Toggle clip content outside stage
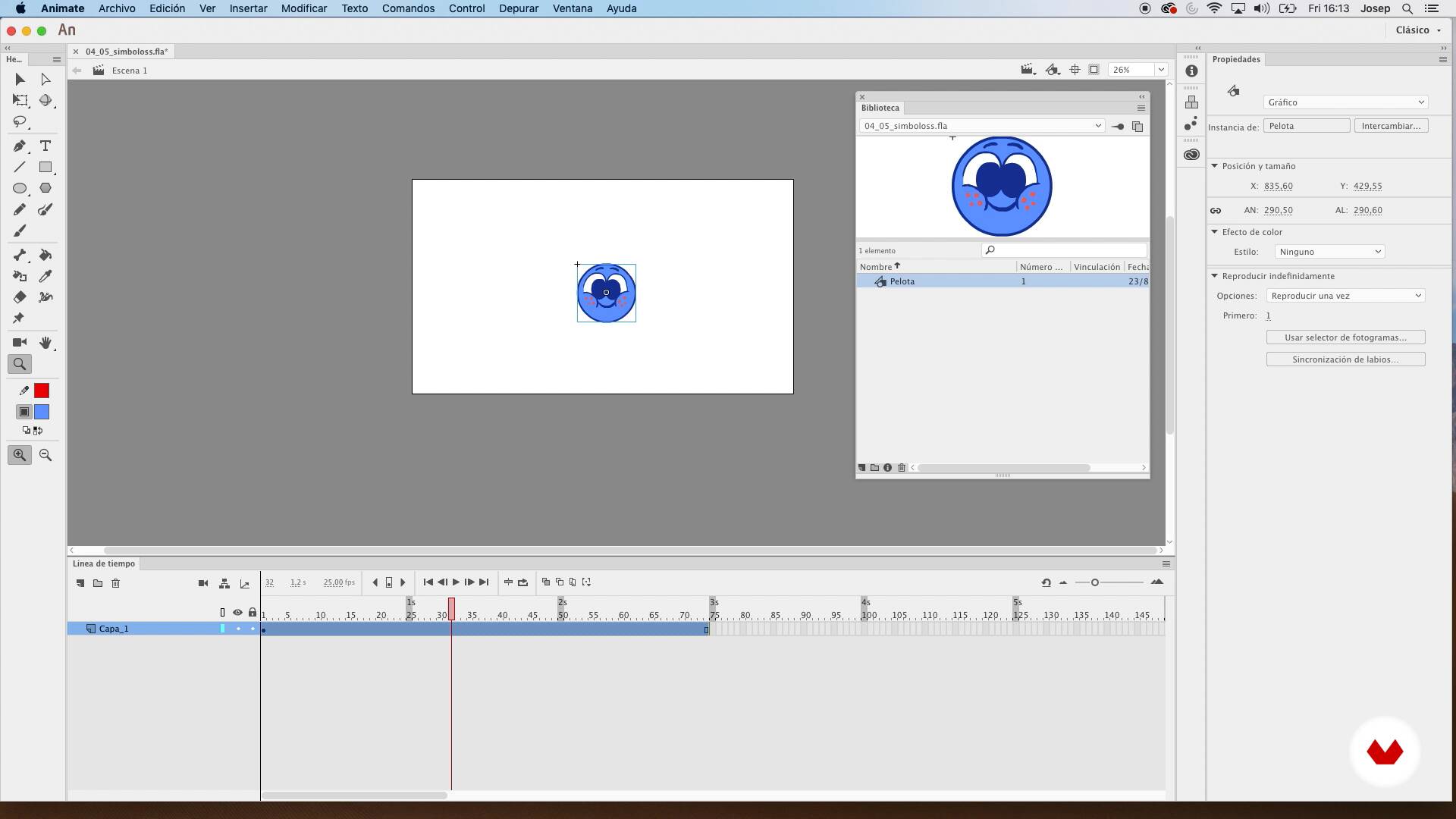Viewport: 1456px width, 819px height. coord(1094,70)
